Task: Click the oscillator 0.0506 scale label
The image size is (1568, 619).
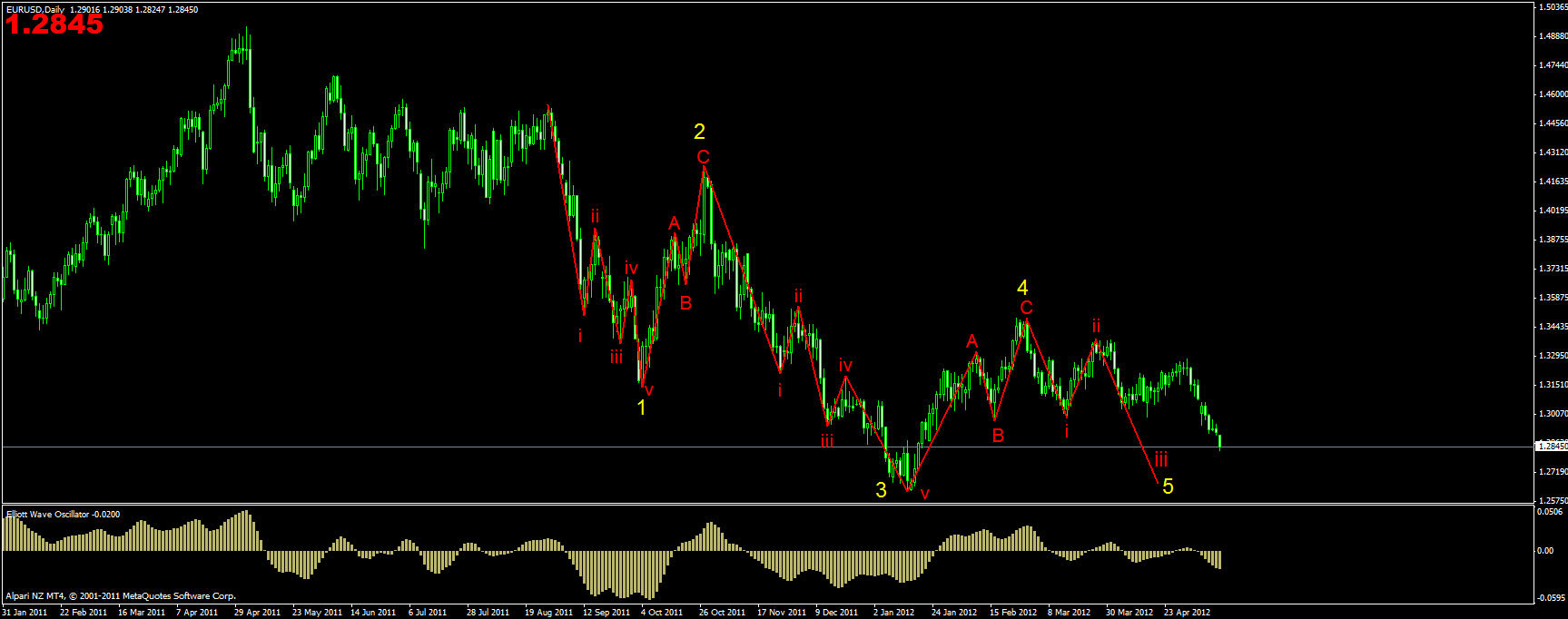Action: point(1550,512)
